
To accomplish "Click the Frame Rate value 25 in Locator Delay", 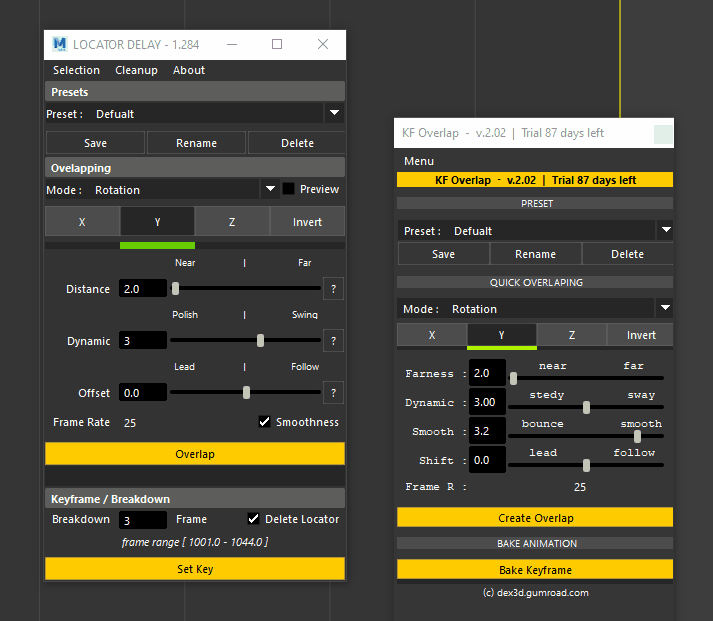I will coord(130,423).
